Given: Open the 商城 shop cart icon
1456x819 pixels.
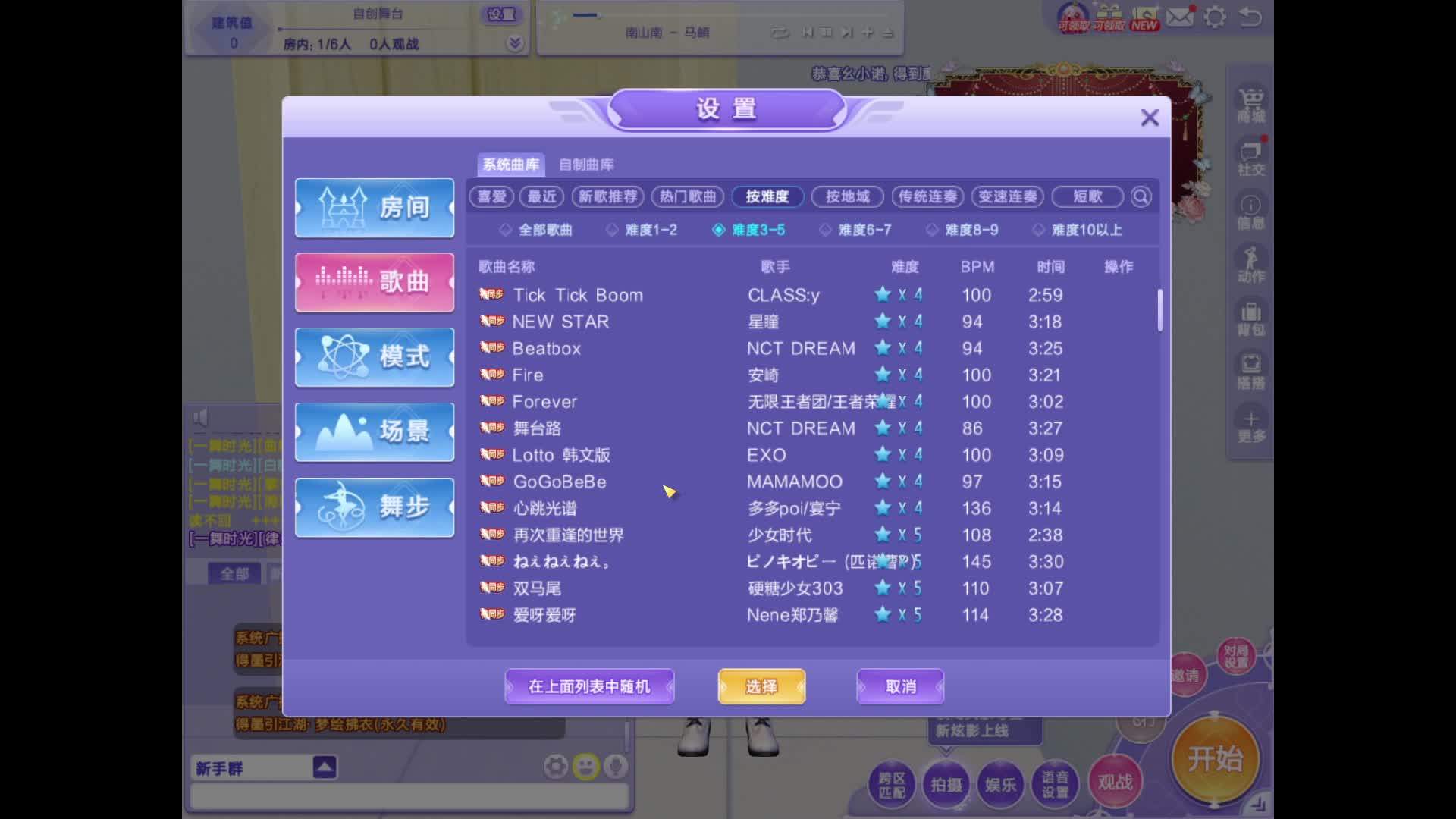Looking at the screenshot, I should click(x=1251, y=105).
